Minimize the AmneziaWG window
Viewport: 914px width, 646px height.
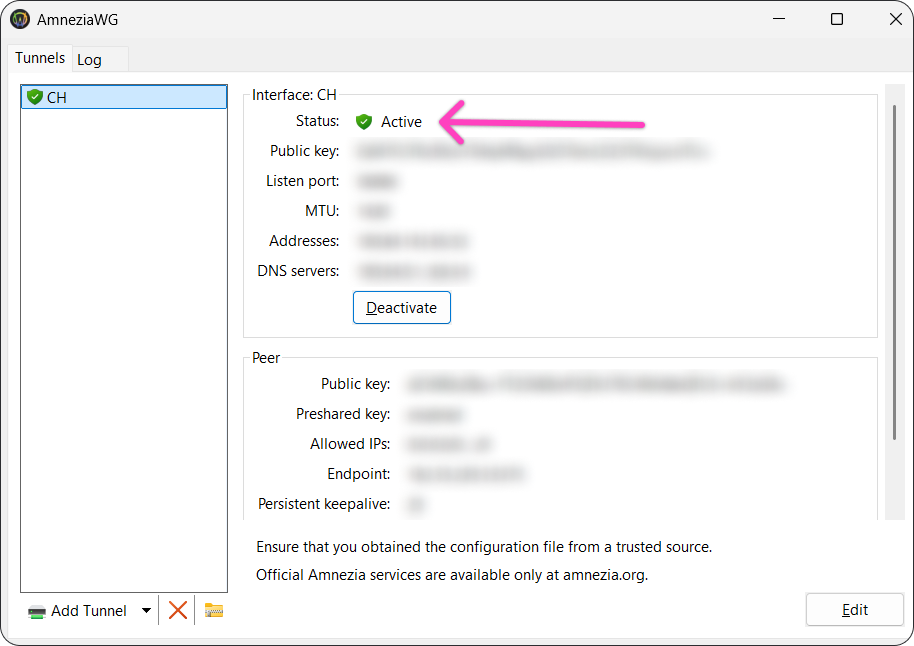[779, 19]
